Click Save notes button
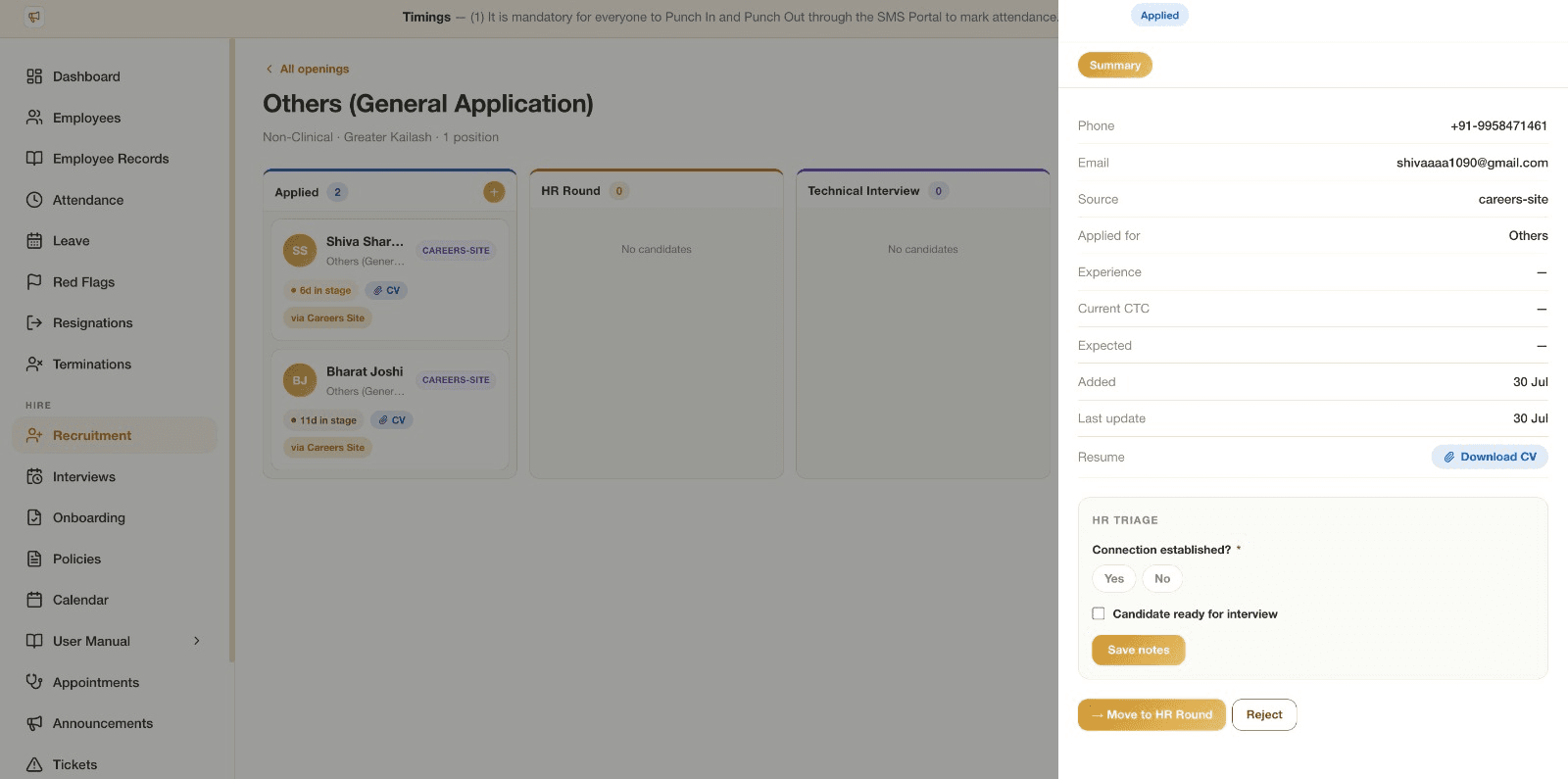 [x=1139, y=650]
